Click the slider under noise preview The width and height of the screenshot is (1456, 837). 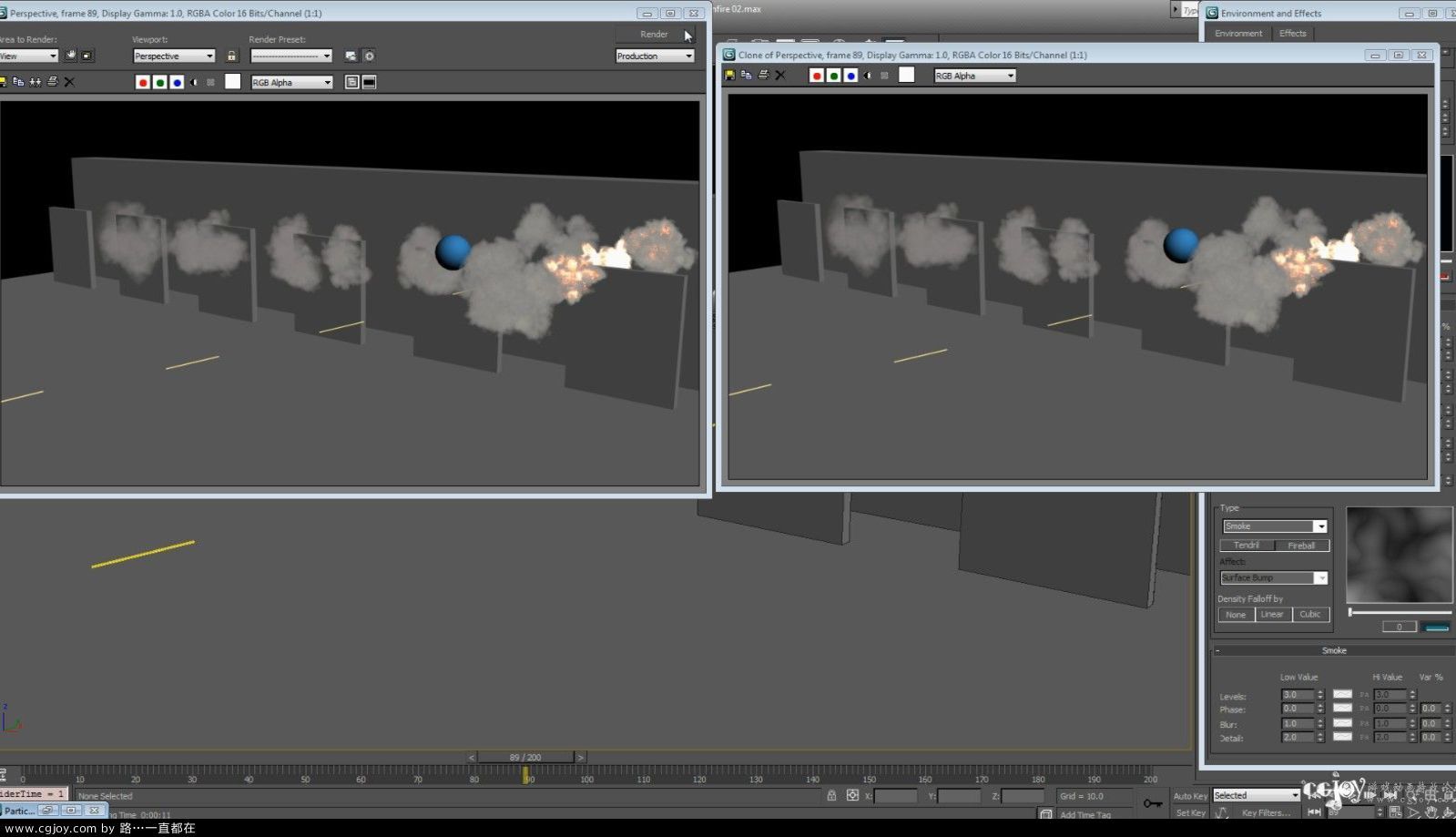click(1400, 611)
